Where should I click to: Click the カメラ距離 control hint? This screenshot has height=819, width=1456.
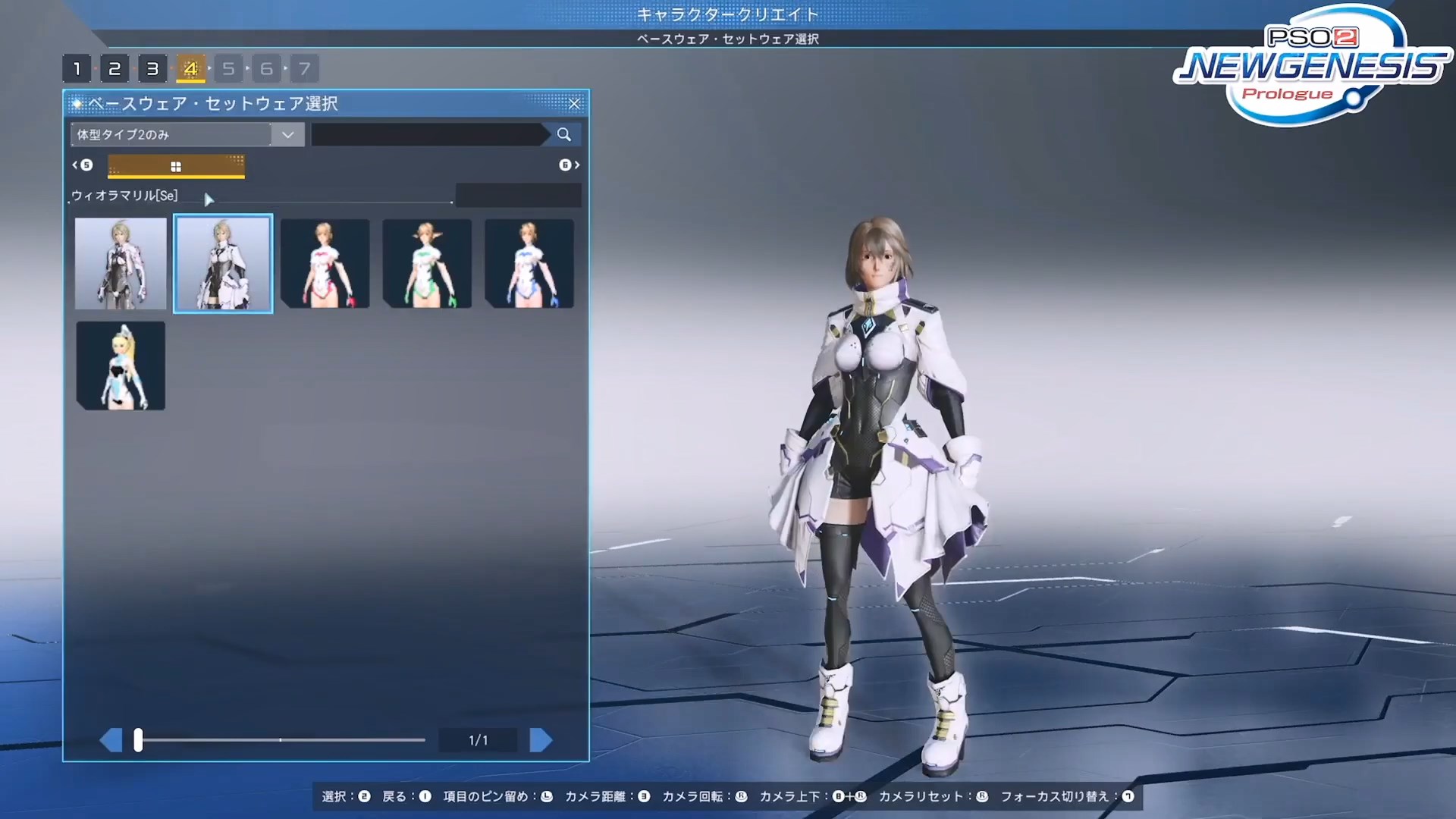click(607, 796)
